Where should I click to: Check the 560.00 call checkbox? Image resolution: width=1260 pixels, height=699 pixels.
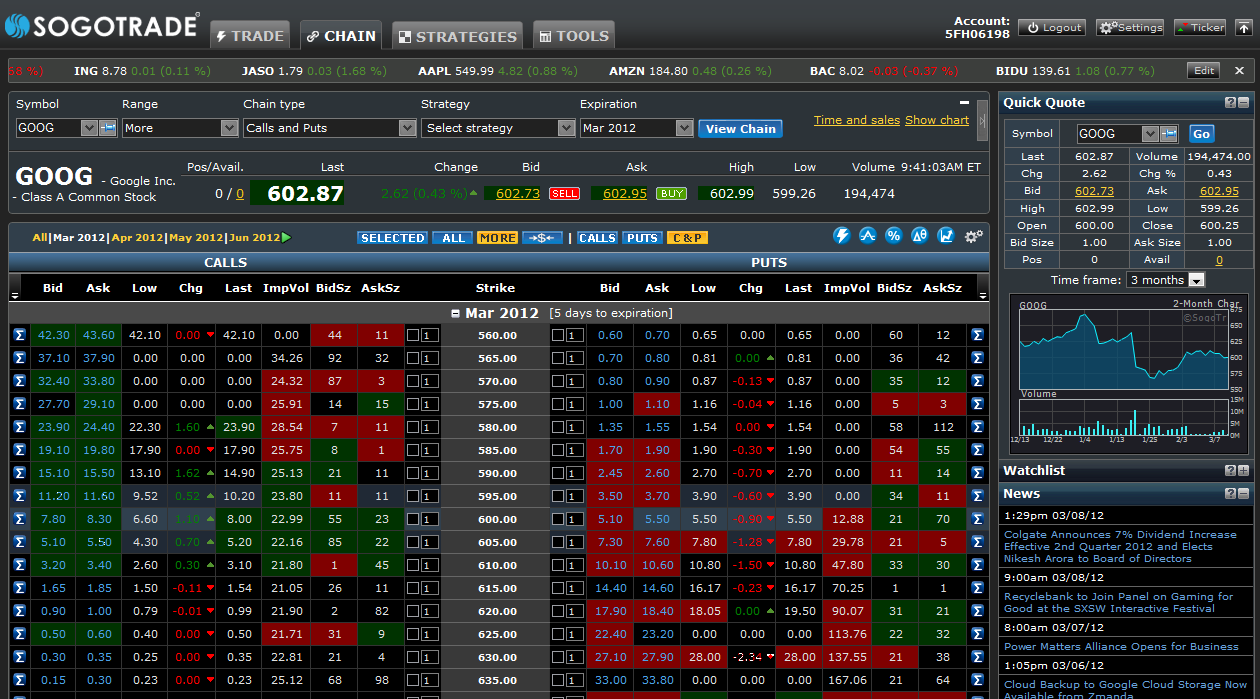[413, 335]
